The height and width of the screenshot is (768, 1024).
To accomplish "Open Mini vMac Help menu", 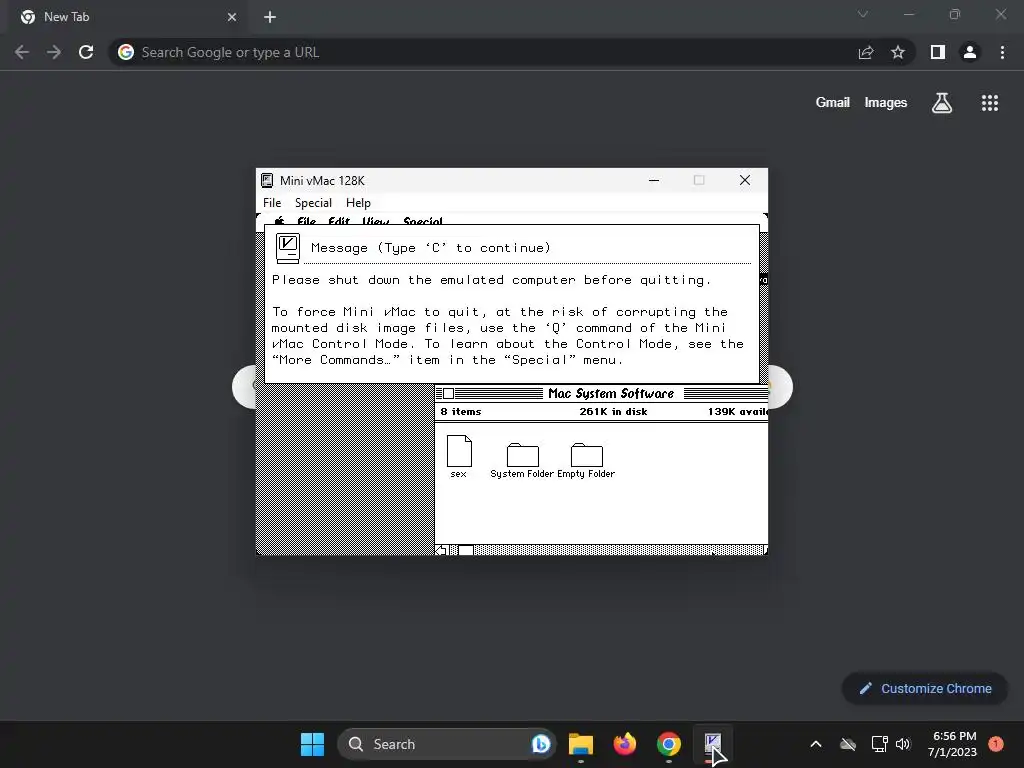I will [358, 203].
